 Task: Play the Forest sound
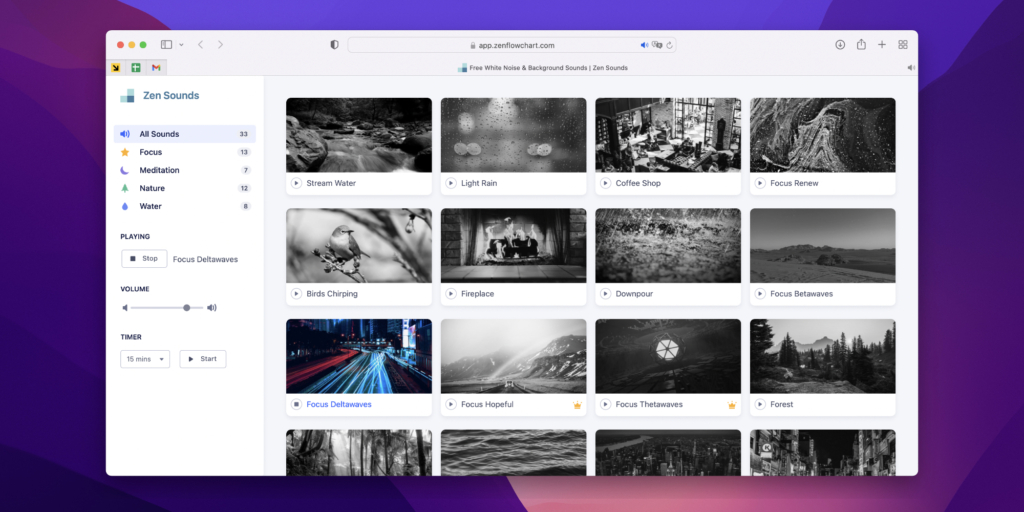point(760,404)
